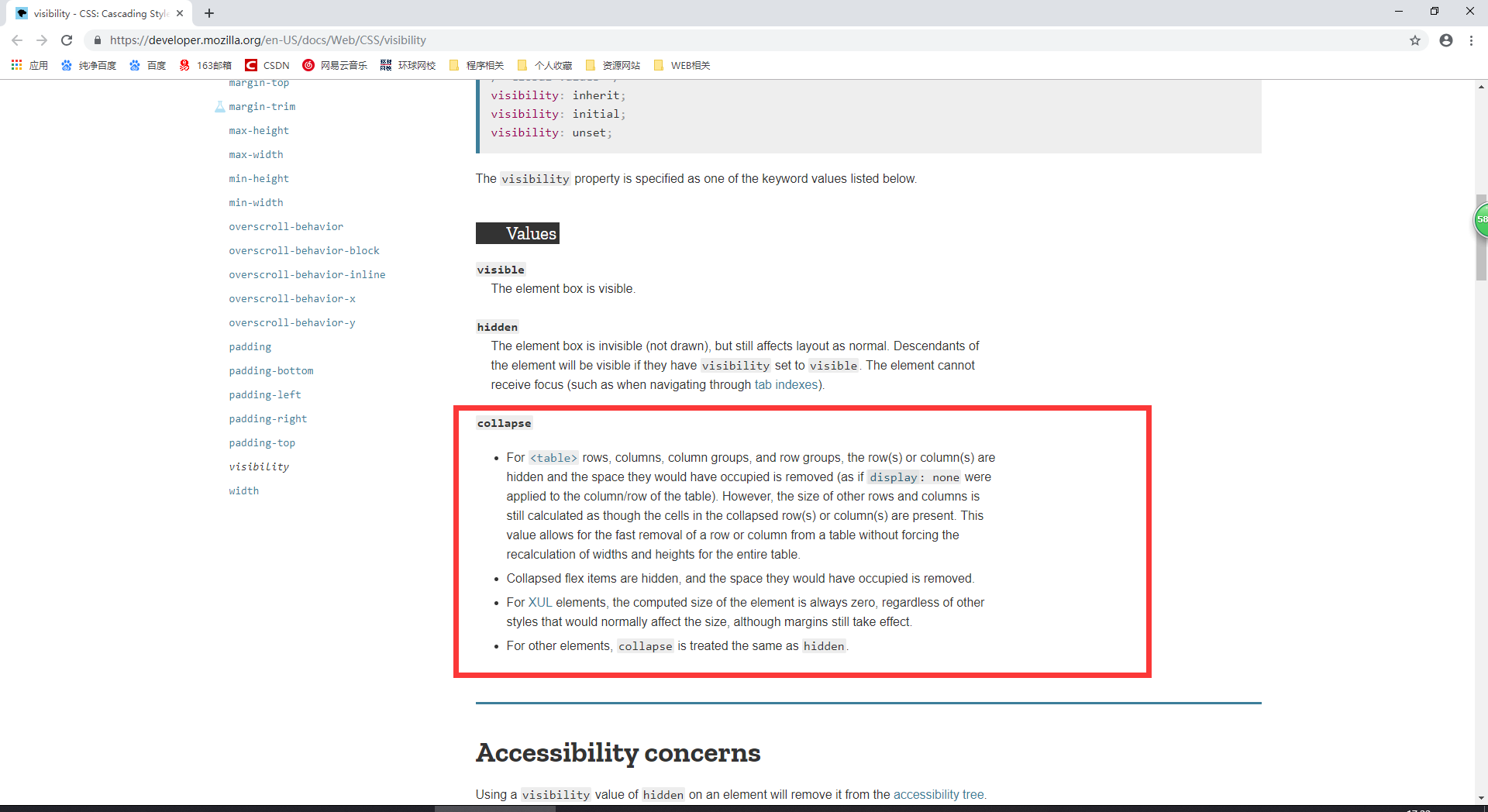The width and height of the screenshot is (1488, 812).
Task: Click the site security lock icon
Action: [x=98, y=40]
